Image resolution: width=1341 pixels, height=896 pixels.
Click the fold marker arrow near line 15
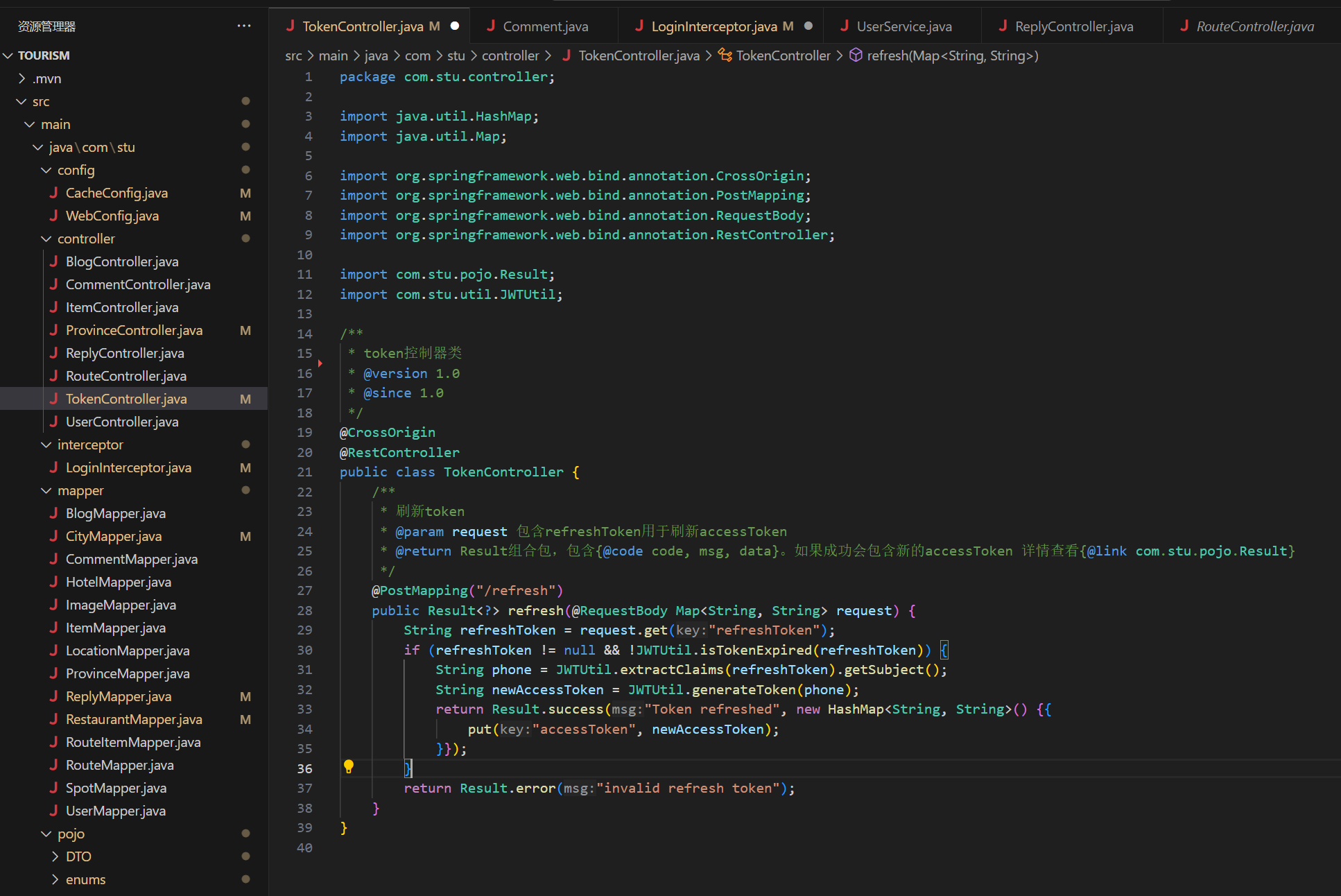coord(320,363)
